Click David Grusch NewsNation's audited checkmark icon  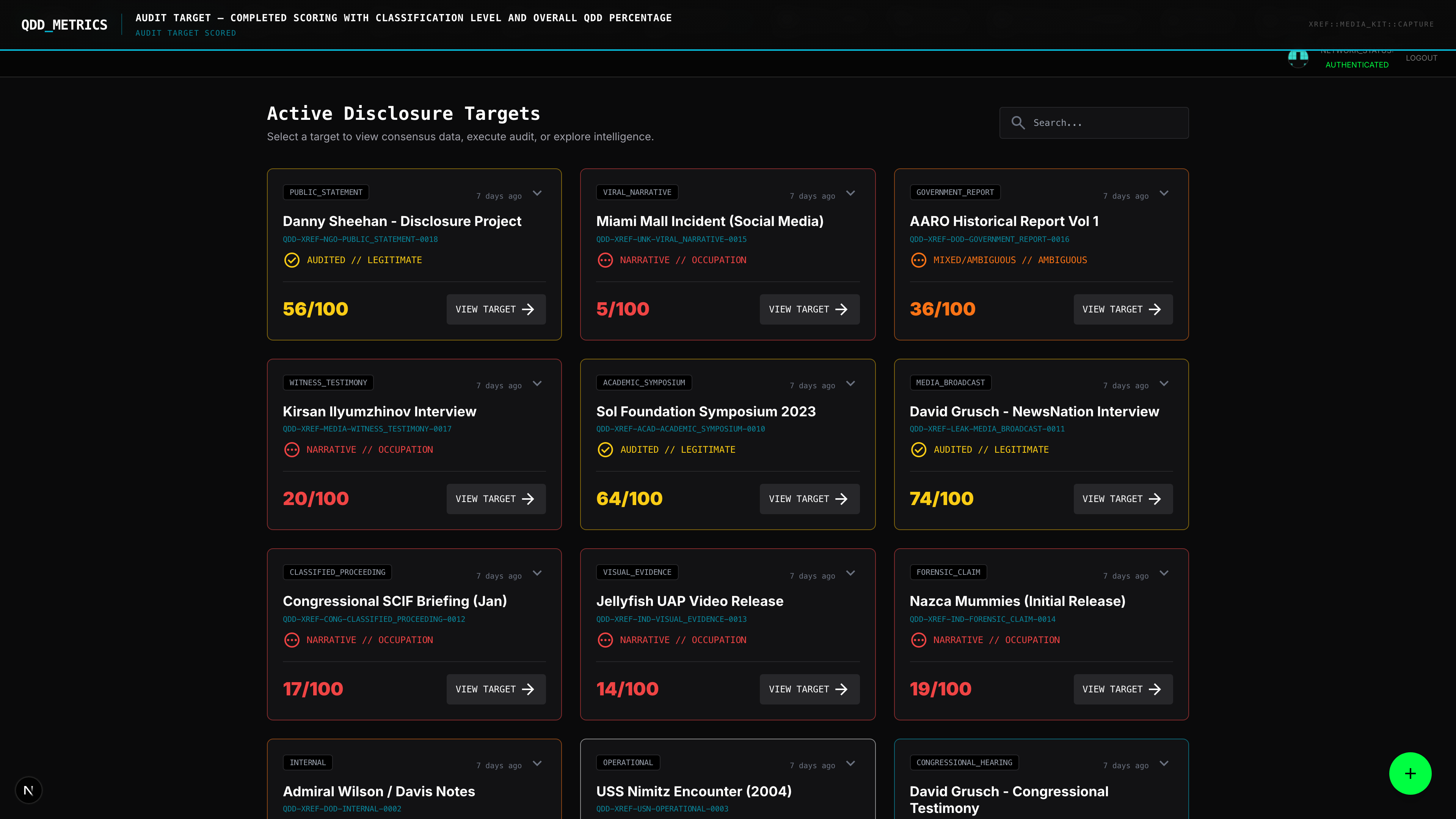click(918, 449)
